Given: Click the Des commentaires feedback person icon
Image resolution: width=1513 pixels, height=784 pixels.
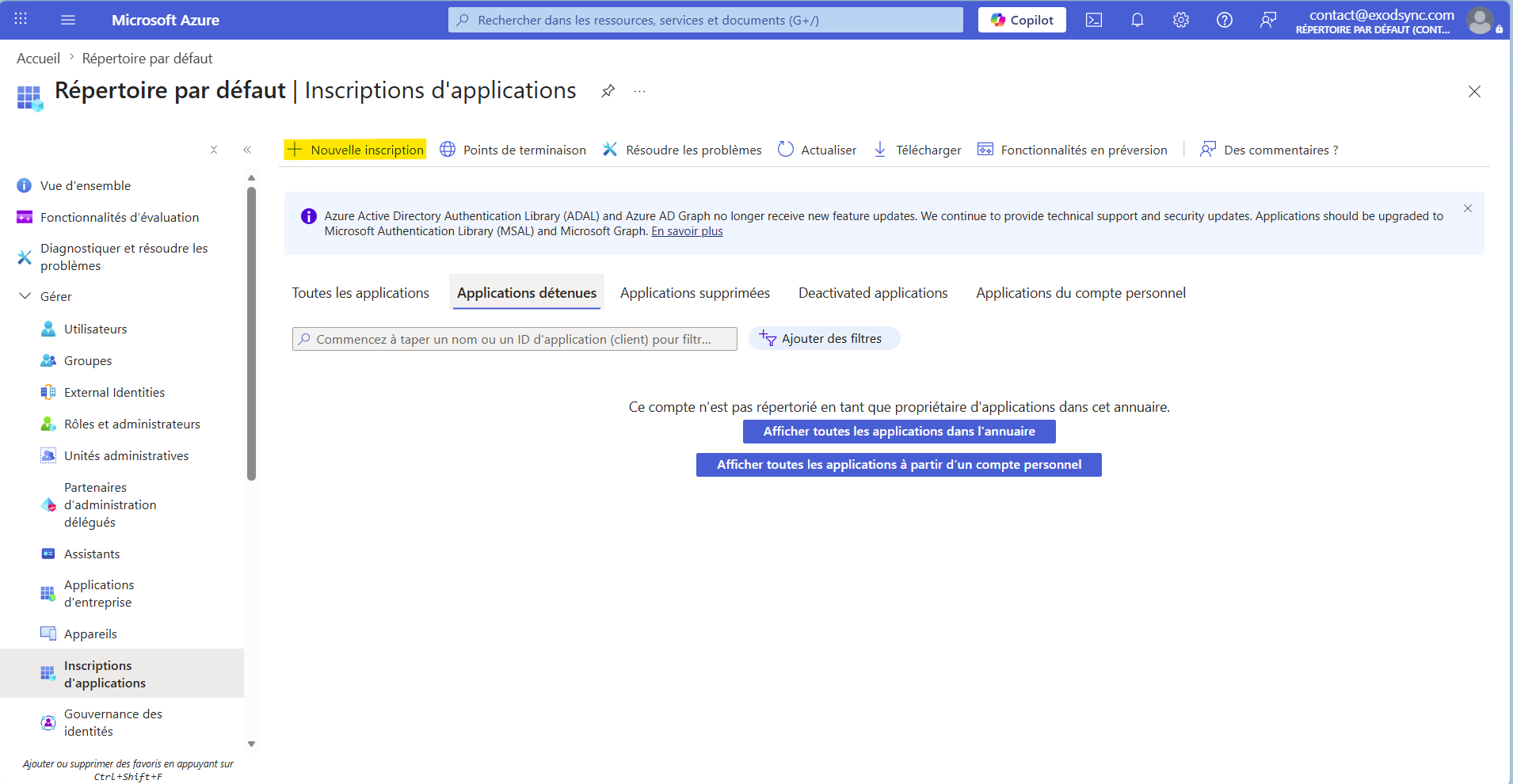Looking at the screenshot, I should 1208,149.
